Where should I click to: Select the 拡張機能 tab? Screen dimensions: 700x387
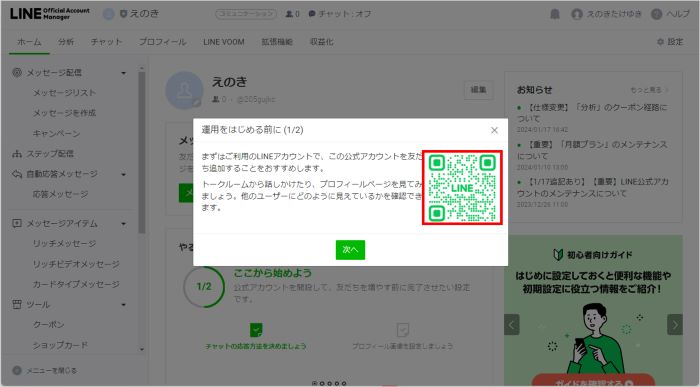(277, 42)
